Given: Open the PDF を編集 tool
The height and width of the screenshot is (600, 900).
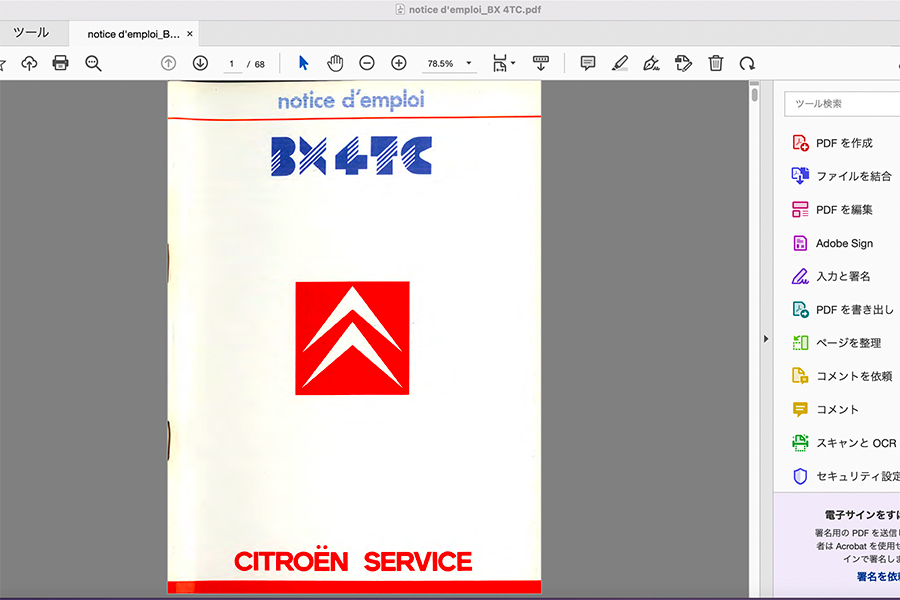Looking at the screenshot, I should 843,210.
